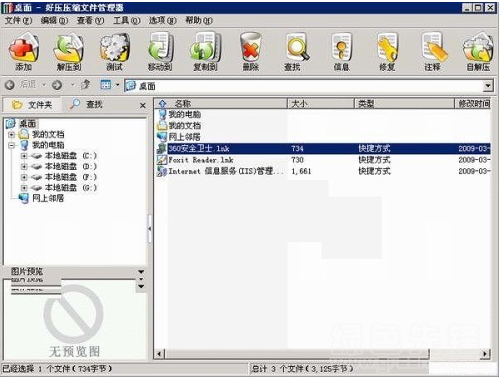This screenshot has width=499, height=379.
Task: Click the up-arrow icon in 名称 column header
Action: click(x=162, y=103)
